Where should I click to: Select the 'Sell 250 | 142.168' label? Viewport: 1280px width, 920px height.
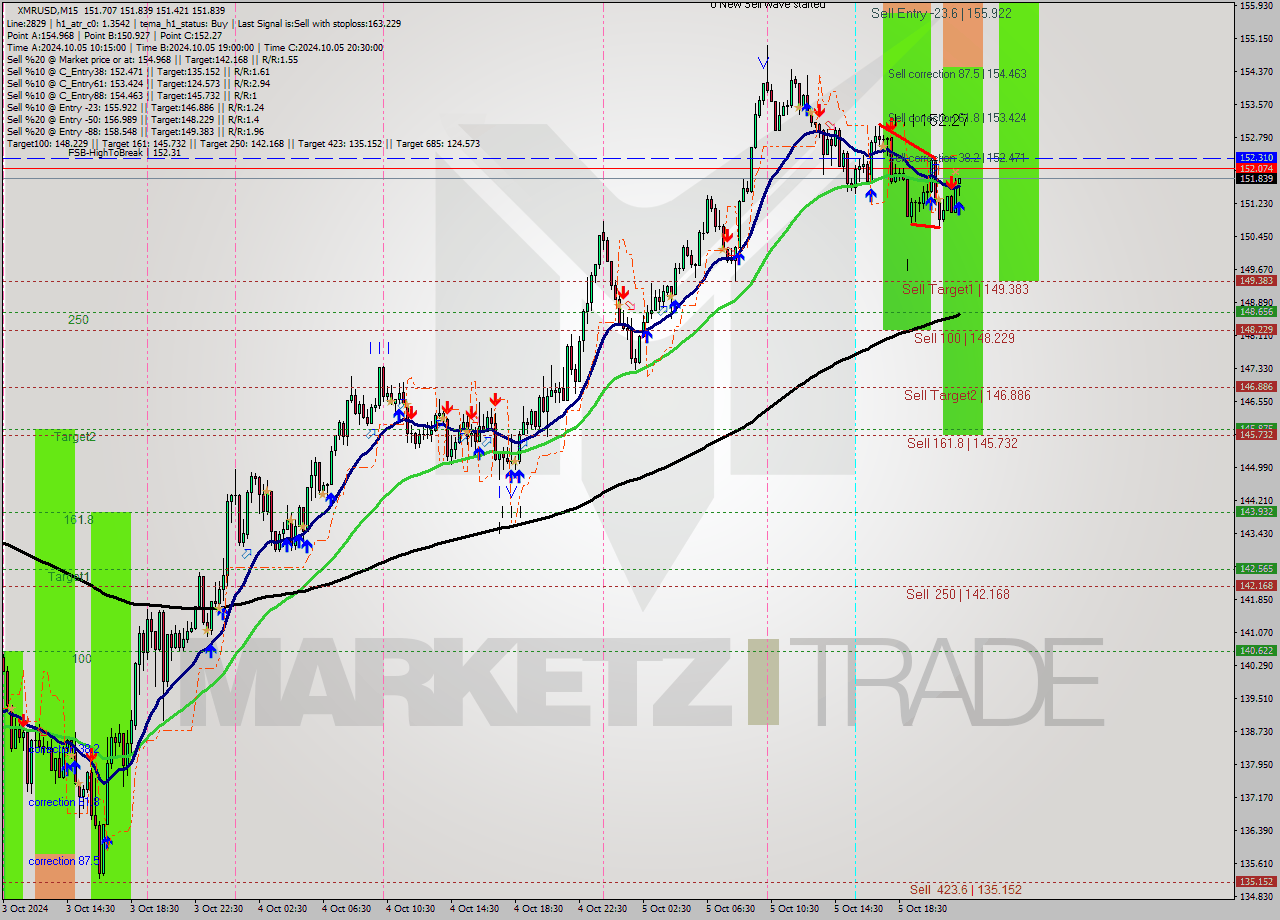tap(958, 594)
